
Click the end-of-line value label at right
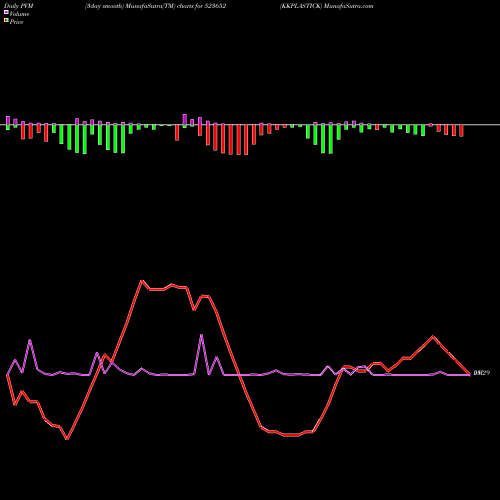pyautogui.click(x=481, y=373)
